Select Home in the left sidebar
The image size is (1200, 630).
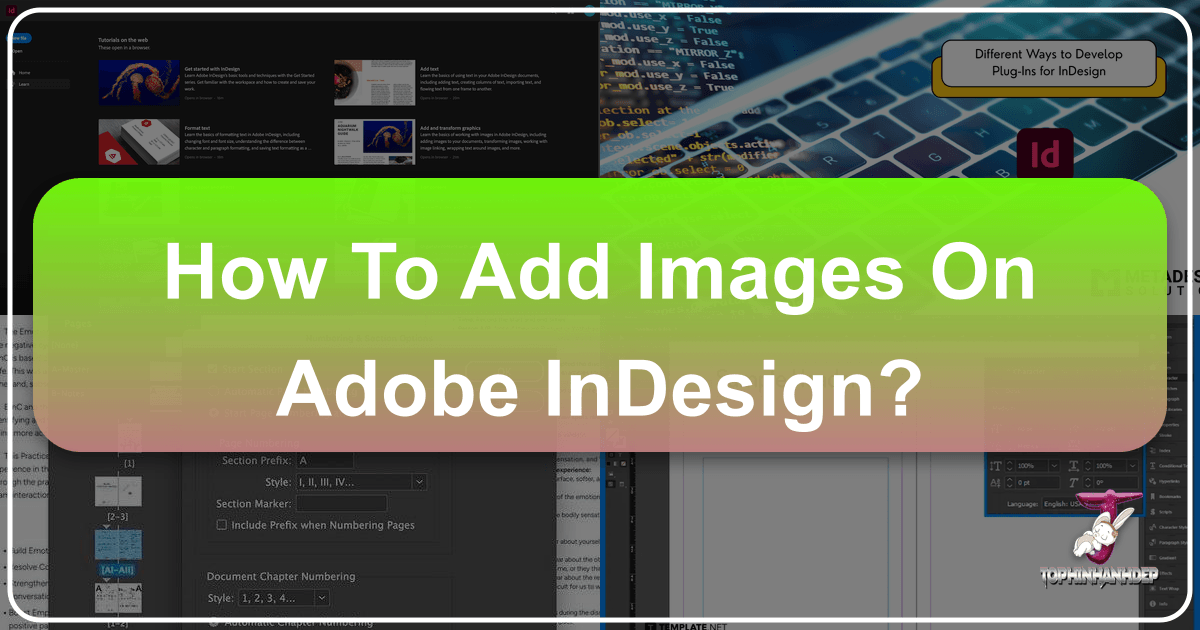(x=25, y=72)
